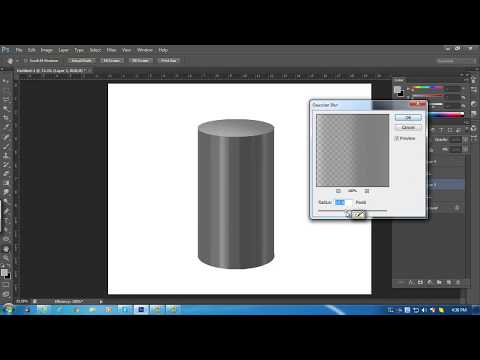Select the Rectangular Marquee tool
480x360 pixels.
pyautogui.click(x=6, y=90)
